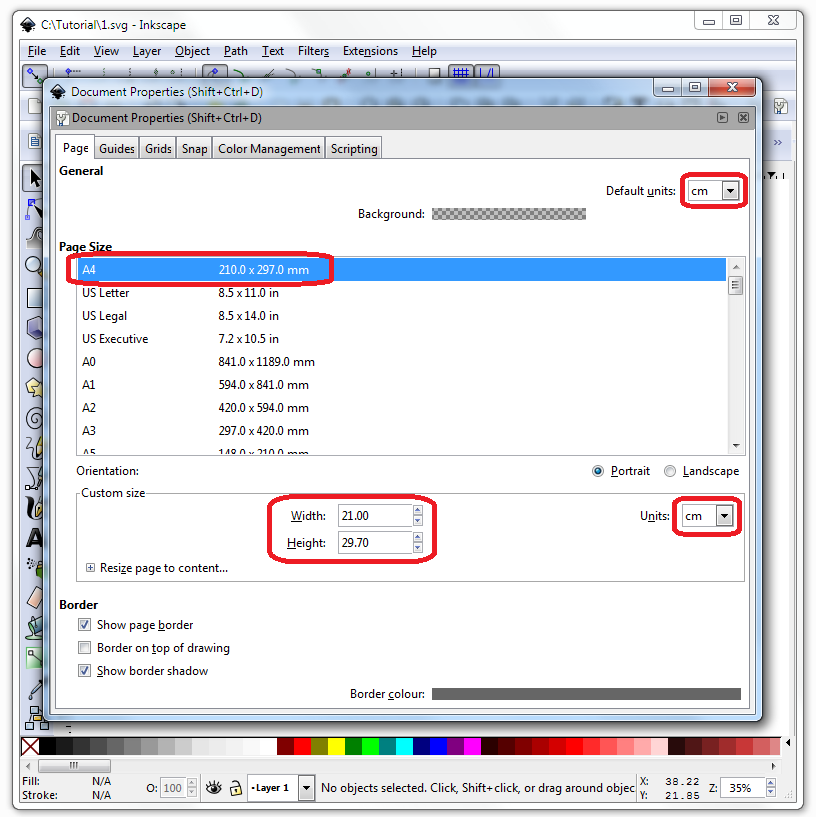The image size is (816, 817).
Task: Select the Node edit tool in toolbox
Action: click(34, 208)
